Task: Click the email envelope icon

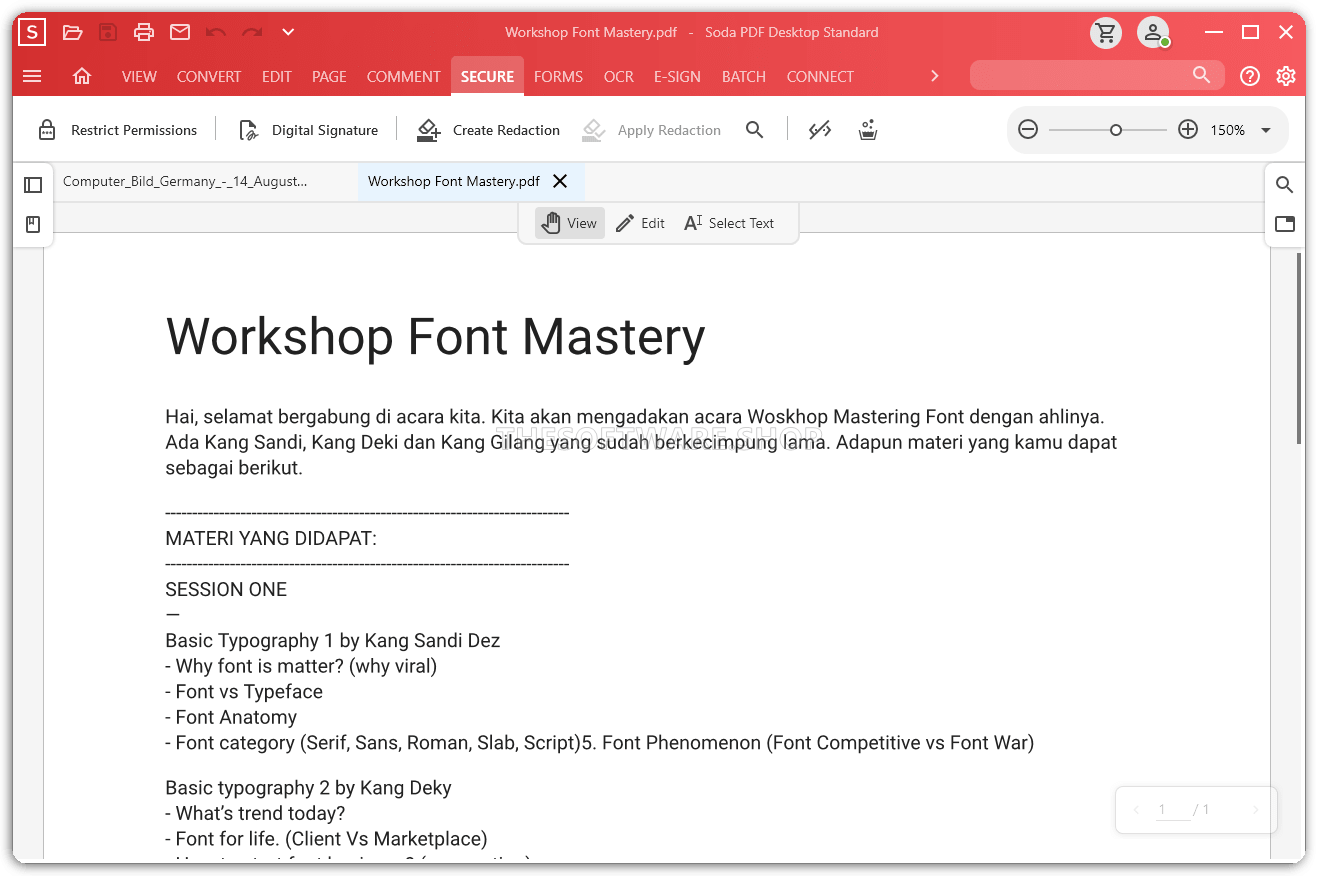Action: (x=180, y=32)
